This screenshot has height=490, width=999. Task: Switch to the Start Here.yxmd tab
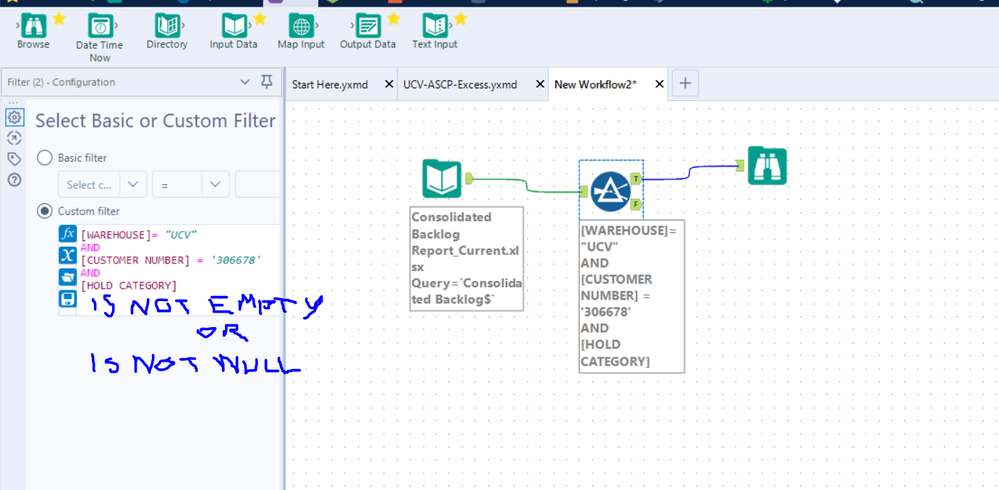click(x=330, y=85)
